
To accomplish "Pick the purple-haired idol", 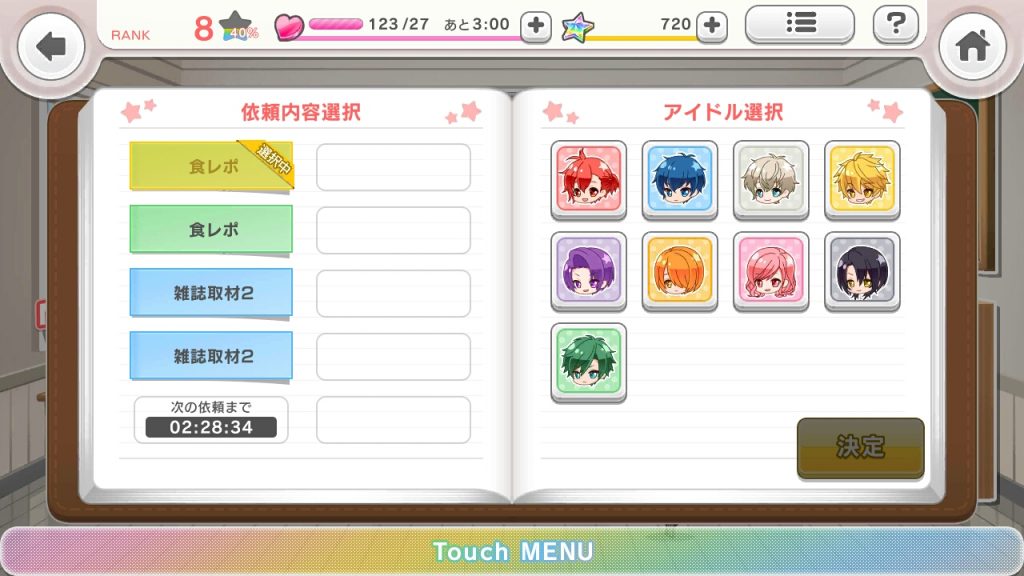I will click(588, 271).
